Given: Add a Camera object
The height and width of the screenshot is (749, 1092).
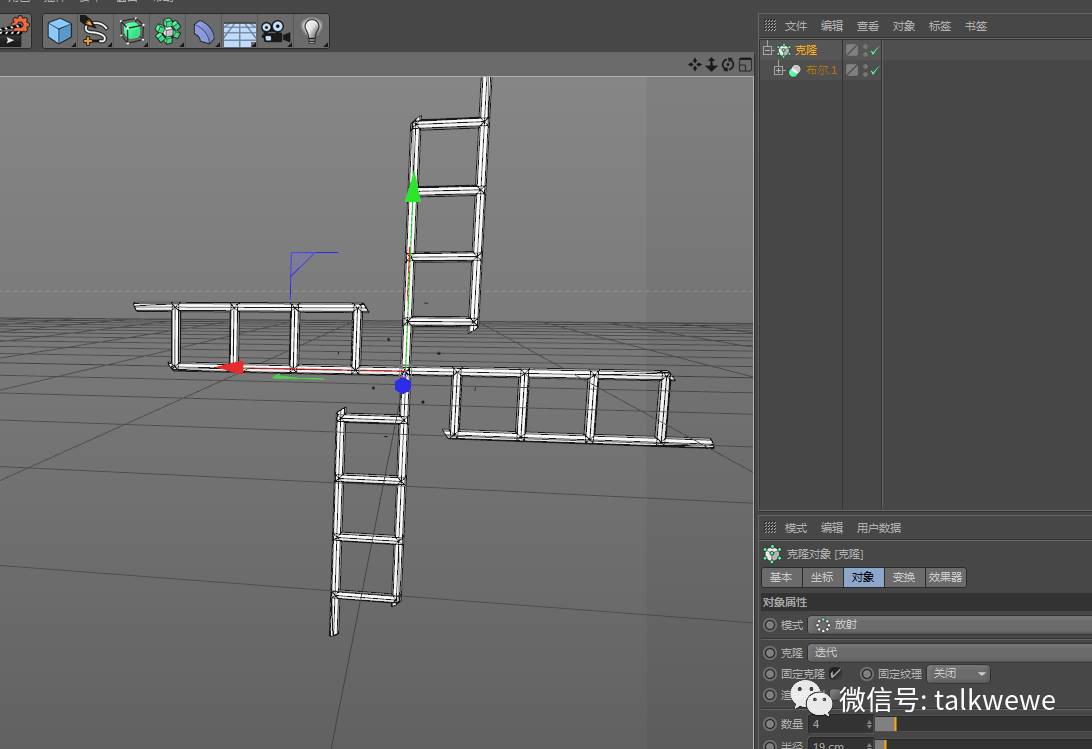Looking at the screenshot, I should [276, 32].
